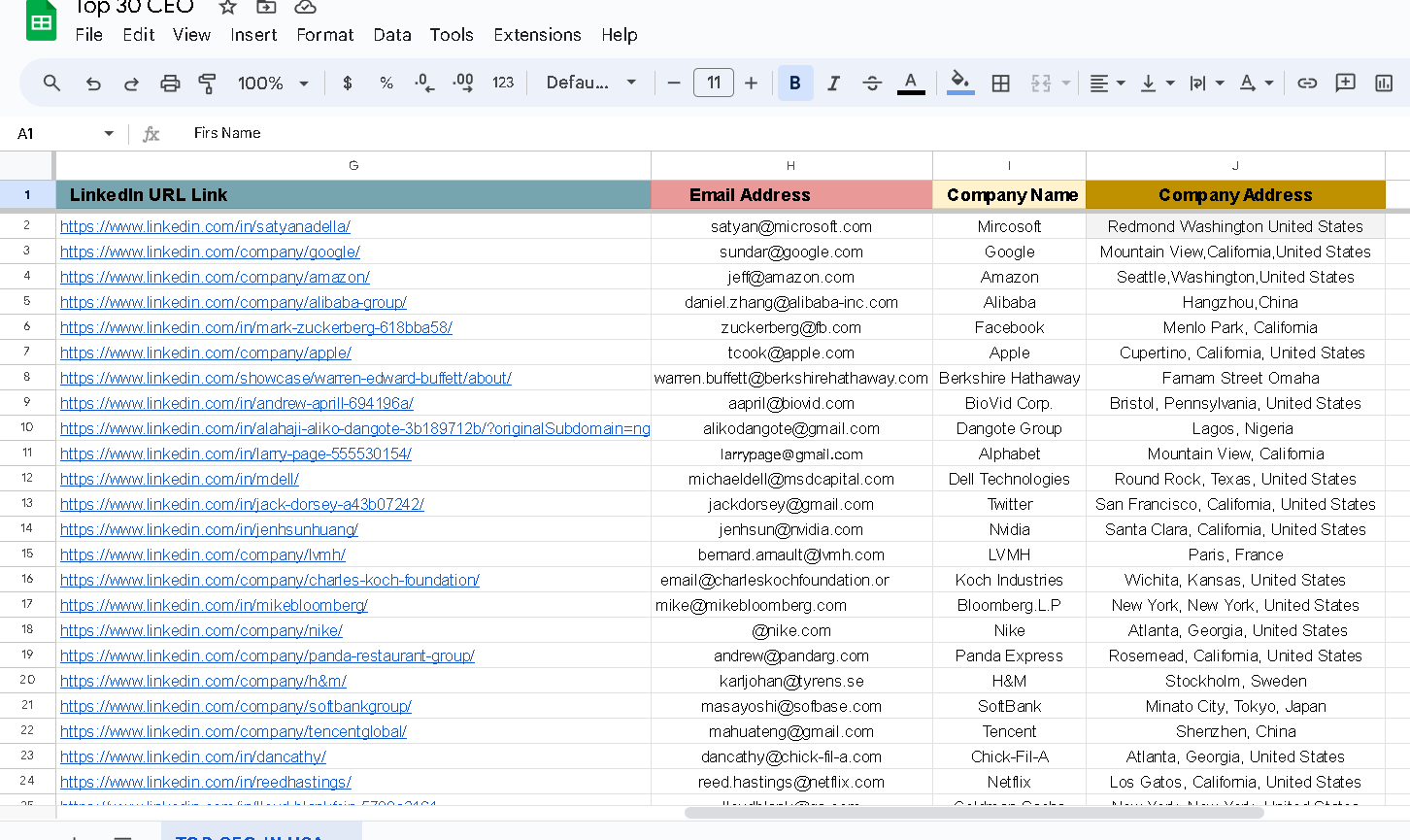Undo the last action
Image resolution: width=1410 pixels, height=840 pixels.
[93, 84]
